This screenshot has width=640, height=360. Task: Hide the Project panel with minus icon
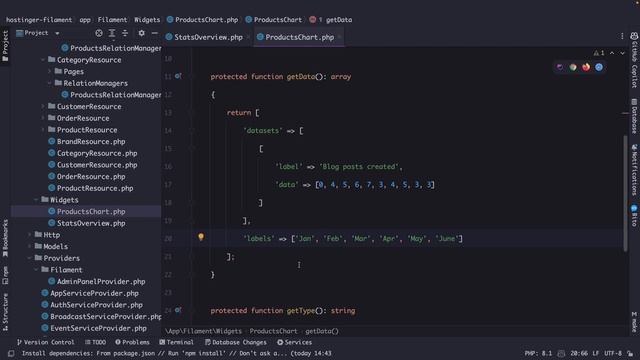click(155, 33)
